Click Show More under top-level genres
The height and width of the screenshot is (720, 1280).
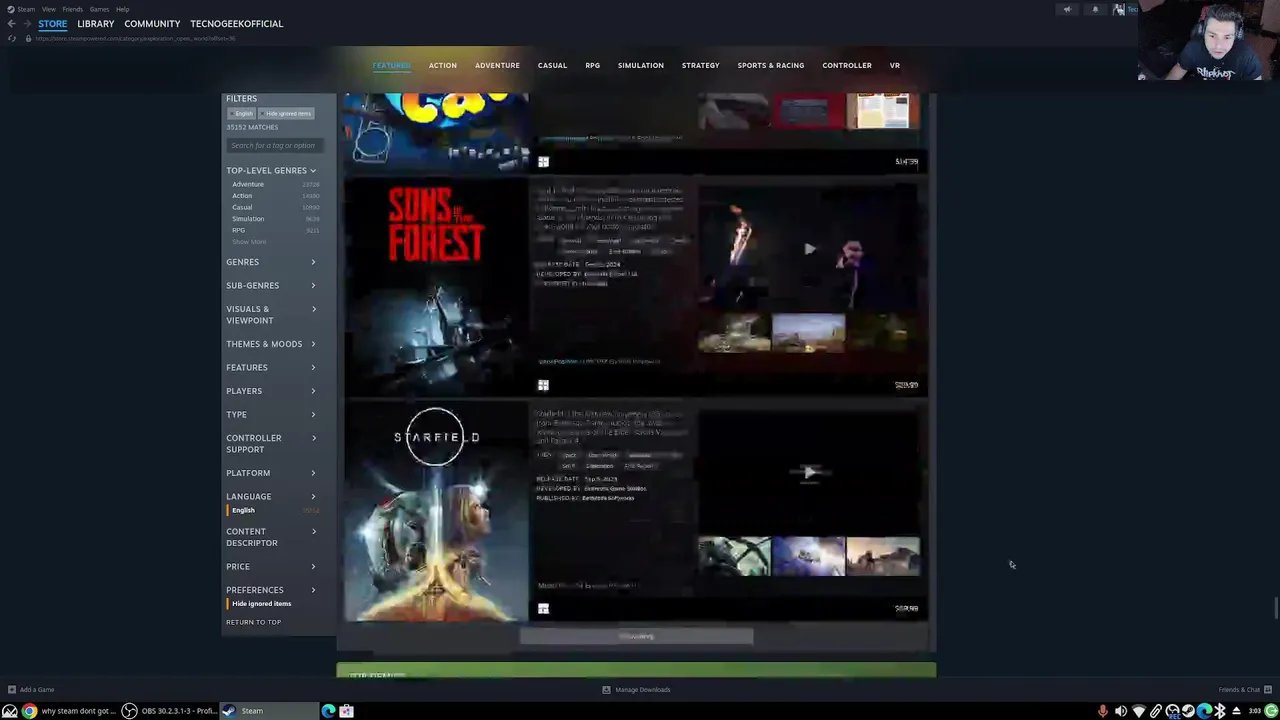(x=249, y=242)
